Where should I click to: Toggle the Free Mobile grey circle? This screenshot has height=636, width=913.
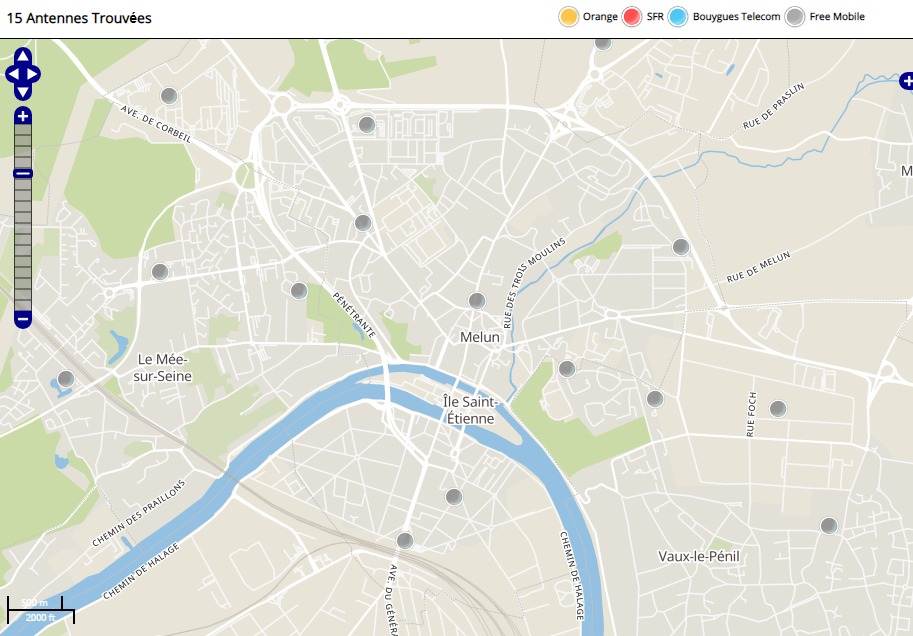tap(794, 17)
